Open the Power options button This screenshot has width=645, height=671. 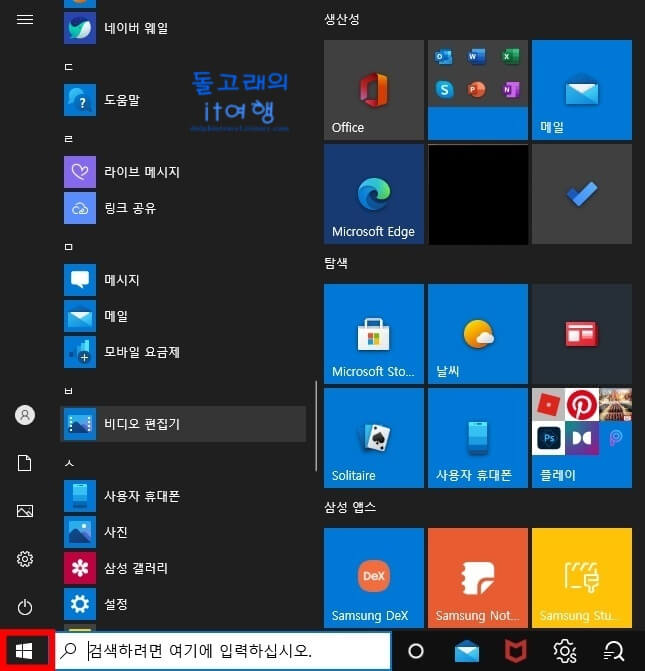pos(25,607)
